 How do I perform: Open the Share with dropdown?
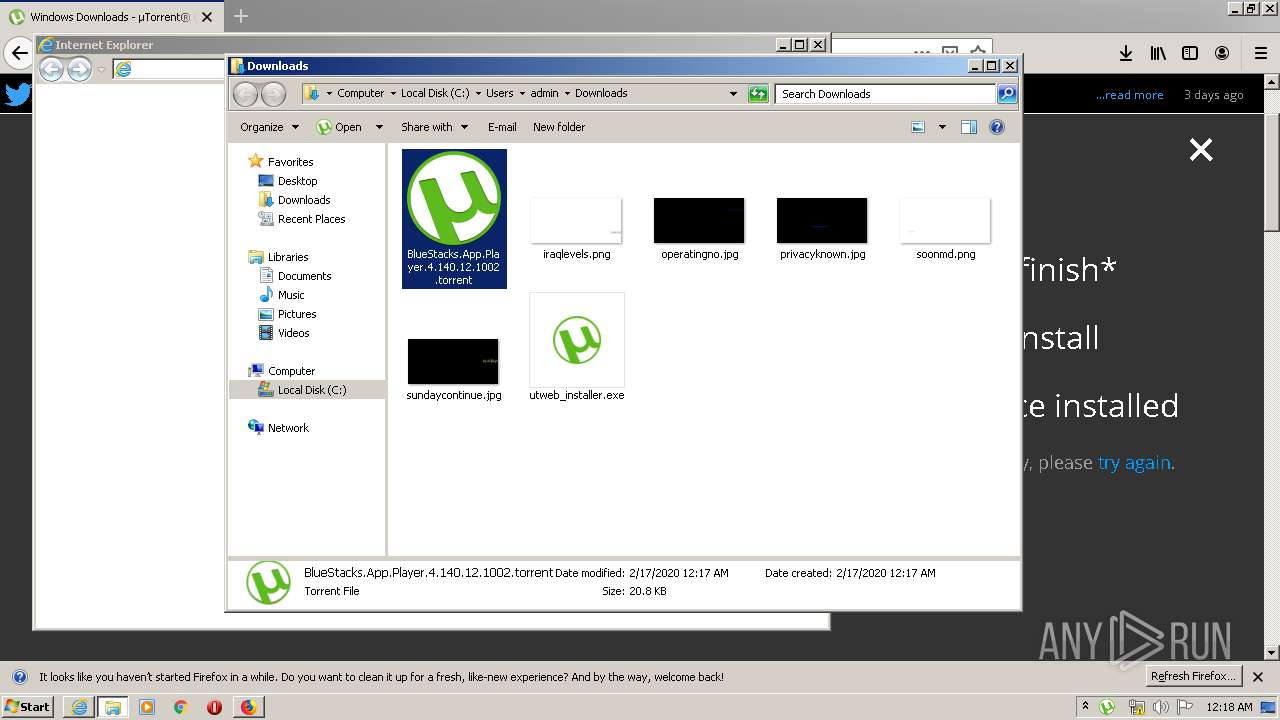pyautogui.click(x=434, y=127)
